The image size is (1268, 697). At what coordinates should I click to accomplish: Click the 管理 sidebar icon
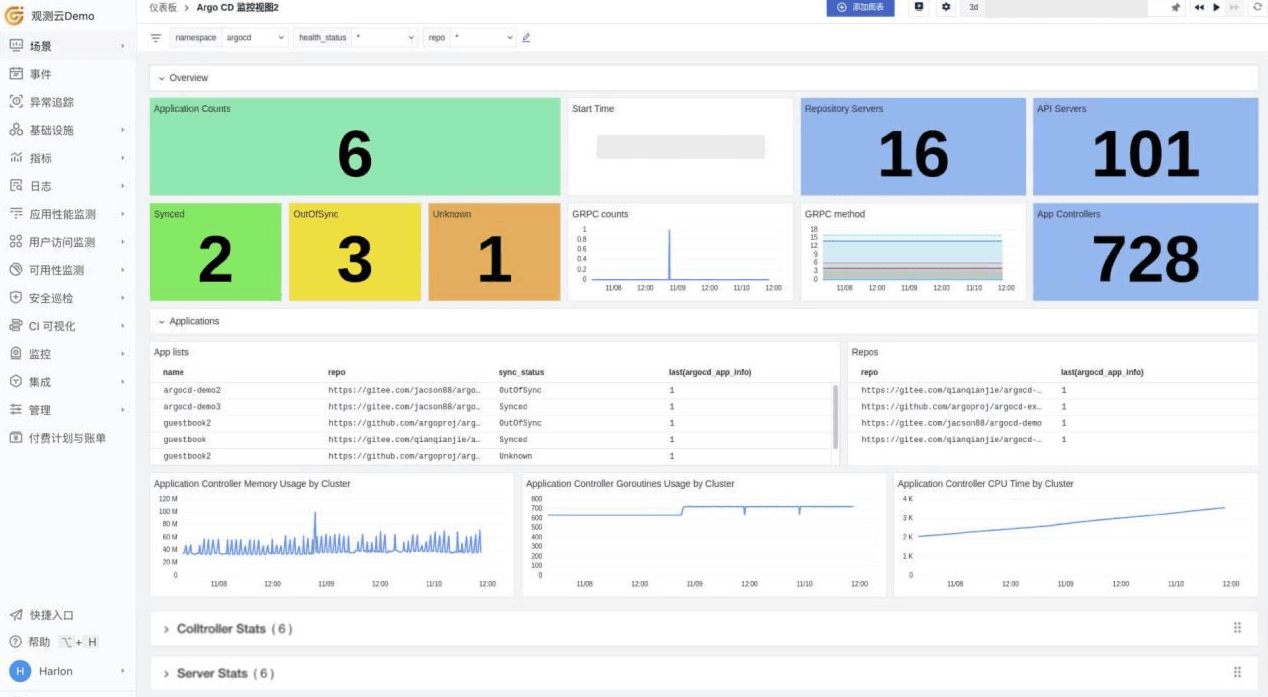tap(16, 410)
